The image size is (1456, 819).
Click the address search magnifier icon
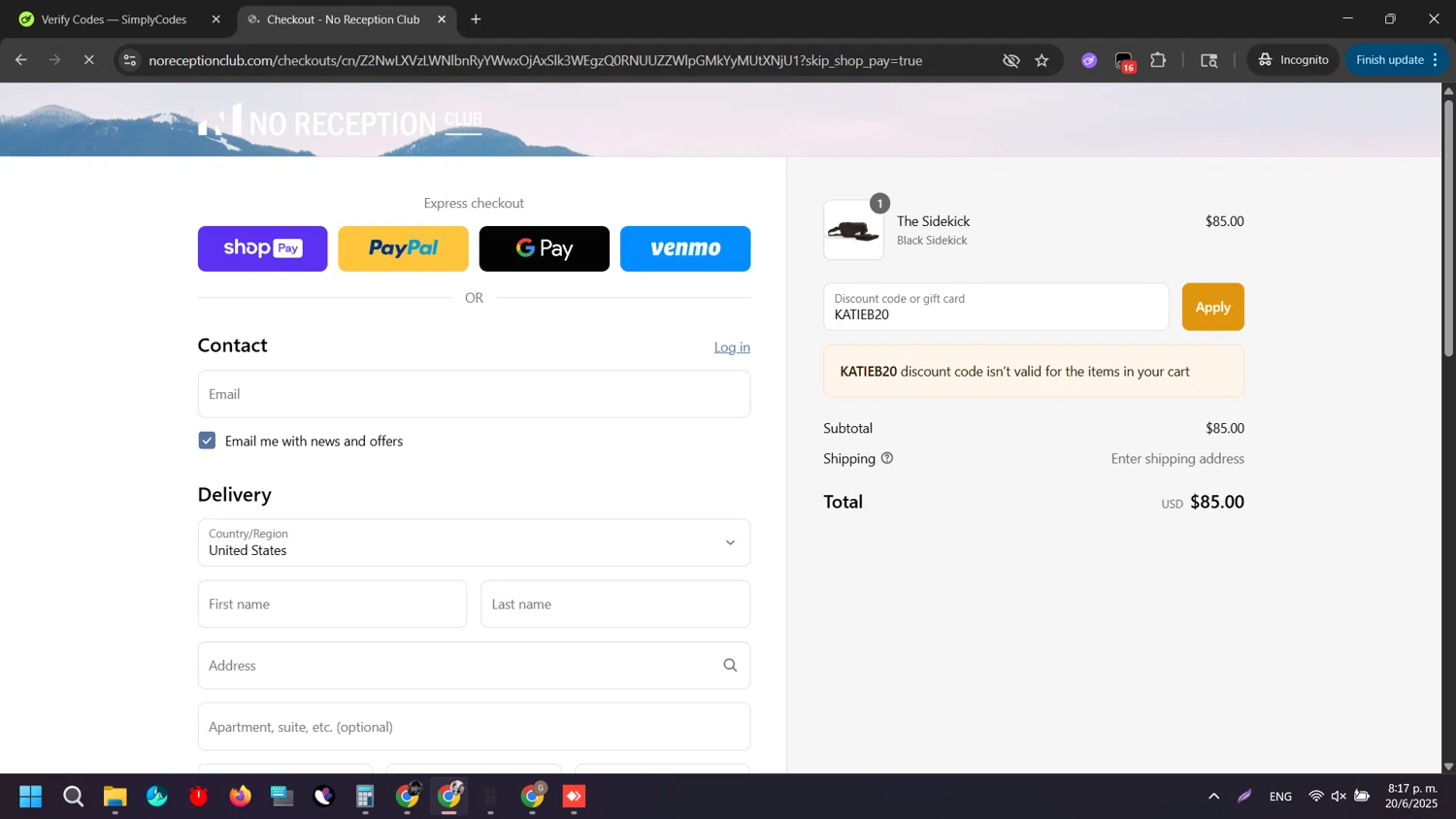tap(730, 666)
